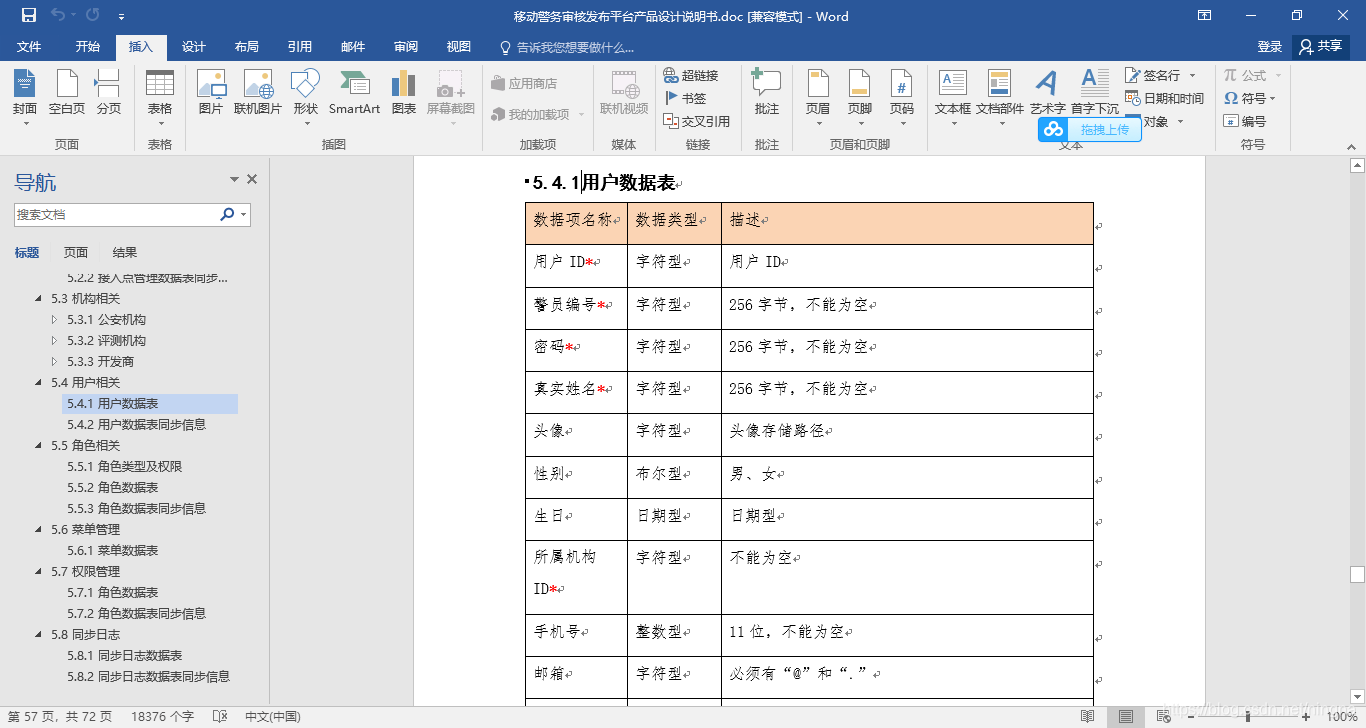The height and width of the screenshot is (728, 1366).
Task: Click in the navigation search document field
Action: point(116,214)
